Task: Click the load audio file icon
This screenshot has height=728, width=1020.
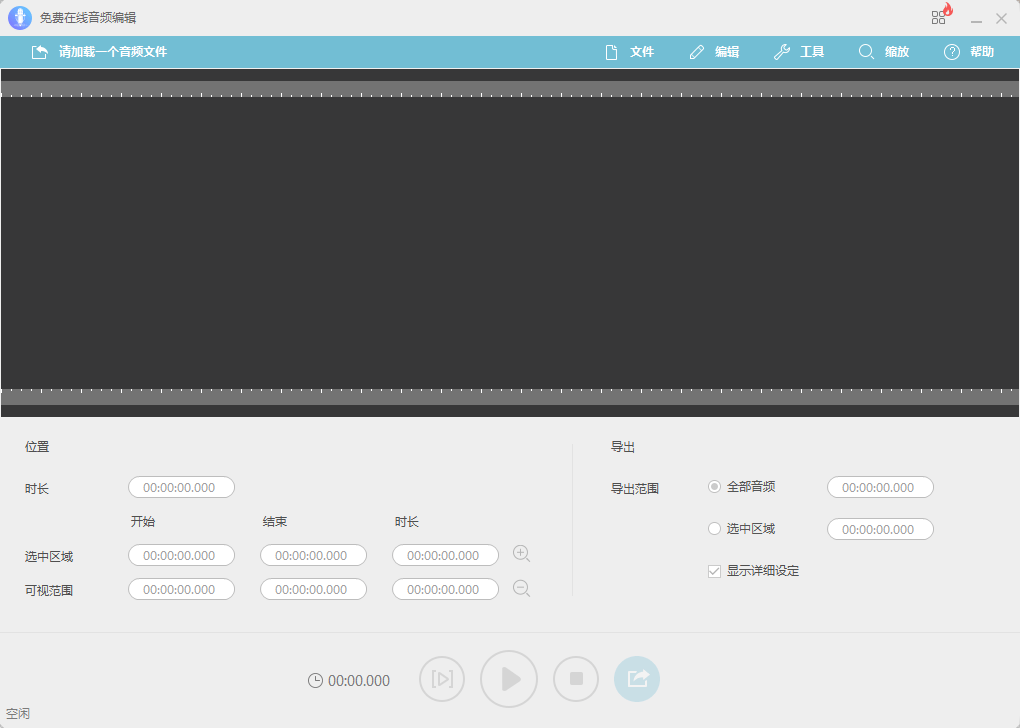Action: pyautogui.click(x=39, y=52)
